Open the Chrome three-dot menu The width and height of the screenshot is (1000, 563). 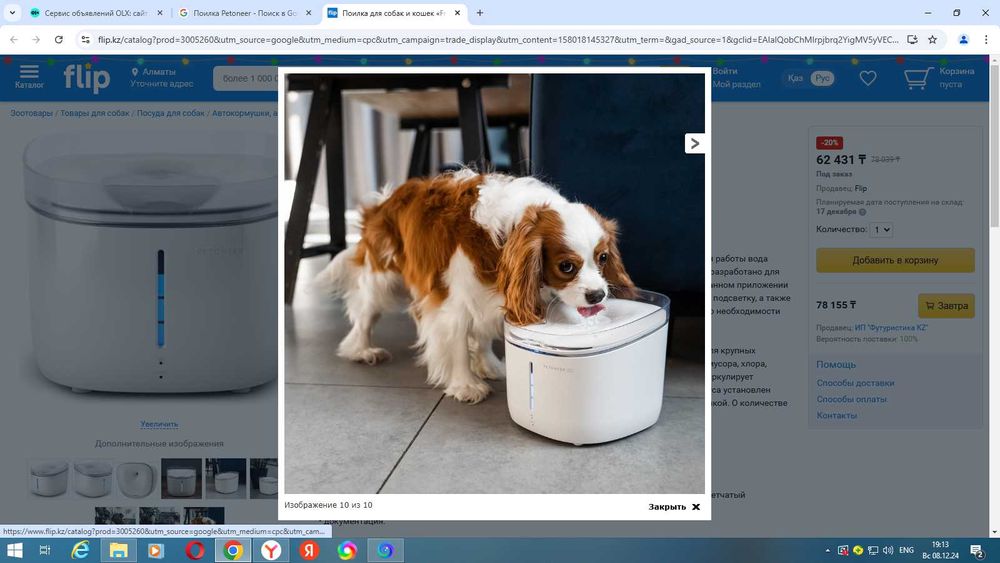986,40
